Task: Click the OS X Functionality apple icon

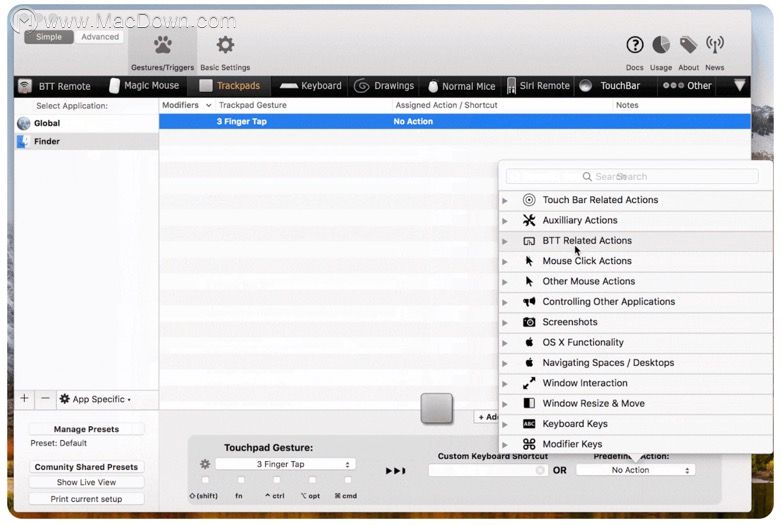Action: [529, 342]
